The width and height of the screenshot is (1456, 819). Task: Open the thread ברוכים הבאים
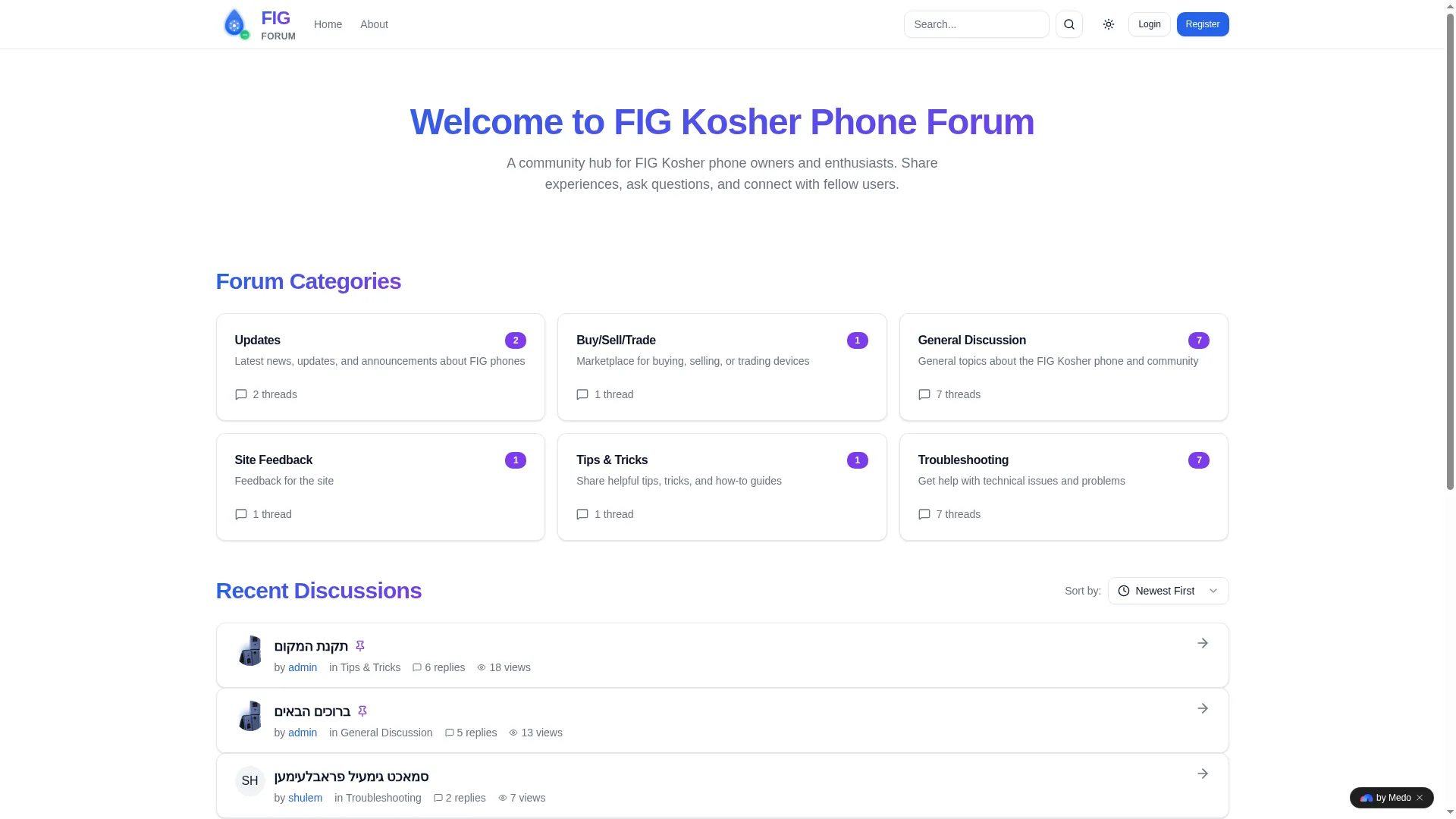[x=312, y=711]
